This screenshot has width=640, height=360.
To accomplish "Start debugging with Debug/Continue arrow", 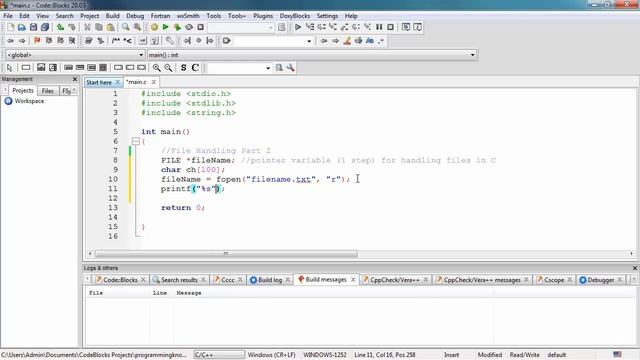I will click(x=298, y=27).
